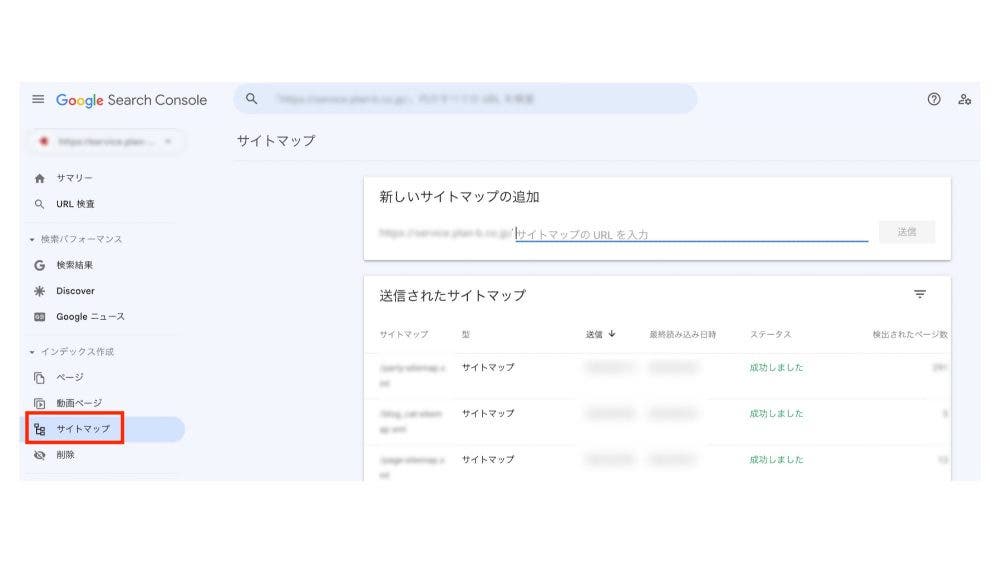Click the Google ニュース icon
This screenshot has width=1000, height=563.
[x=39, y=317]
